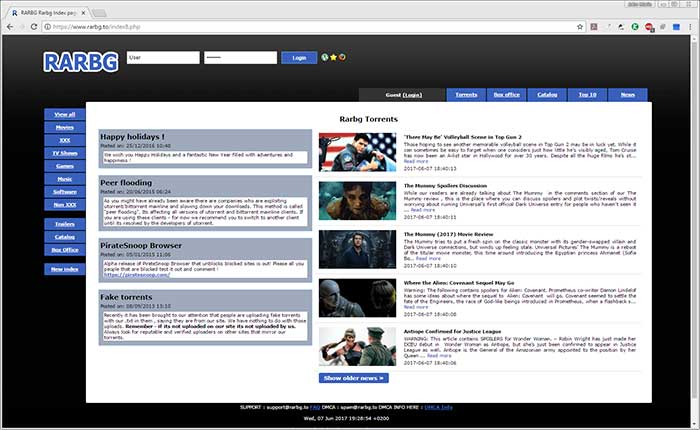This screenshot has width=700, height=430.
Task: Close the RARBG browser tab
Action: tap(83, 13)
